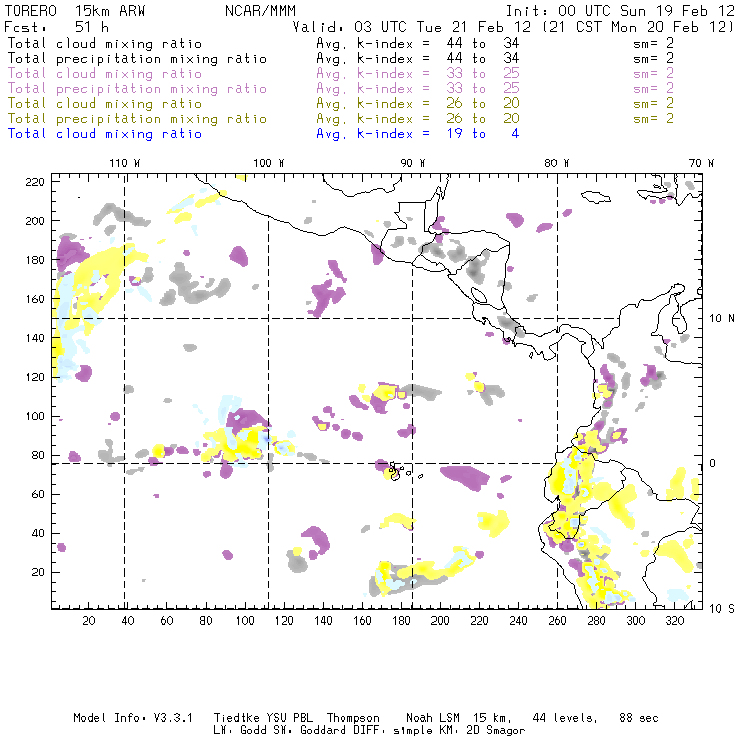The height and width of the screenshot is (740, 740).
Task: Click blue "Avg. k-index = 19 to 4"
Action: (418, 134)
